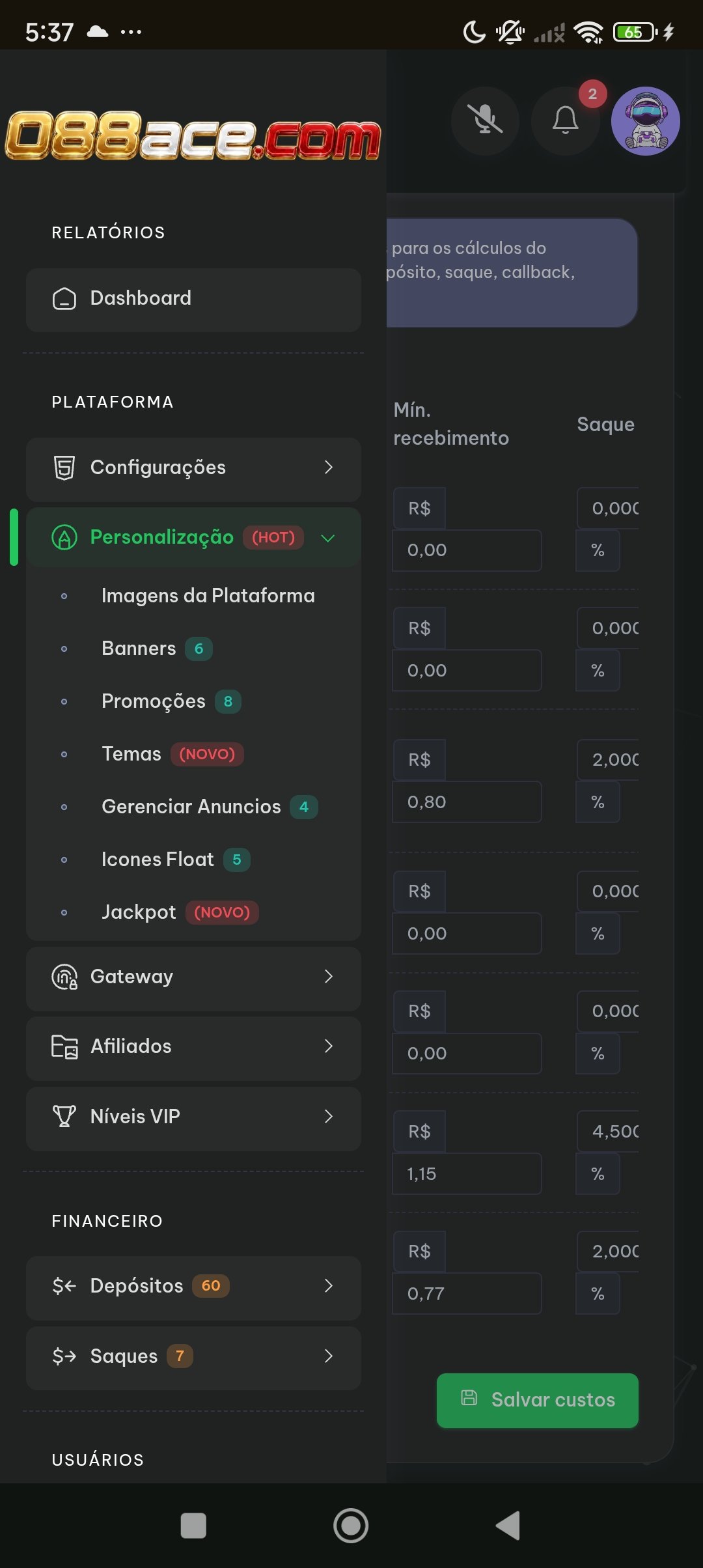Image resolution: width=703 pixels, height=1568 pixels.
Task: Tap the muted microphone icon
Action: pyautogui.click(x=485, y=120)
